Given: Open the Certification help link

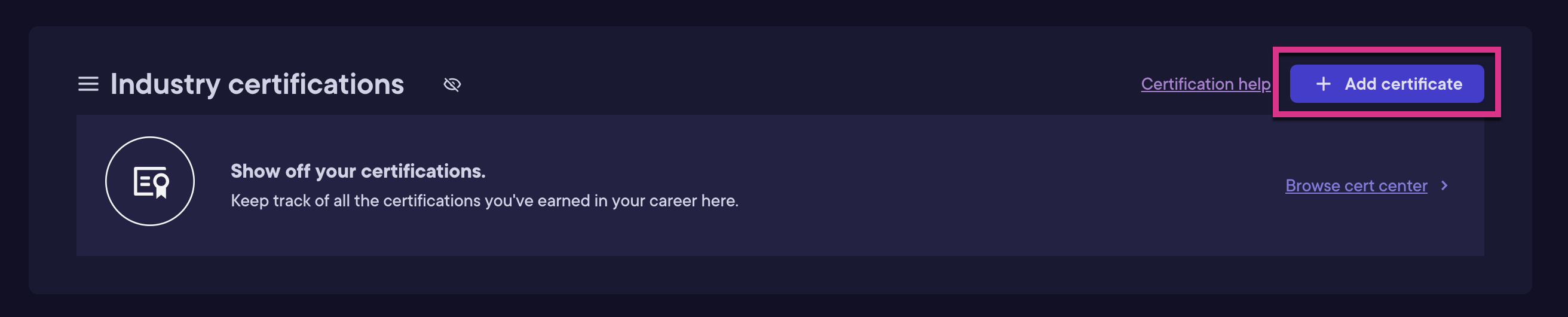Looking at the screenshot, I should 1206,84.
